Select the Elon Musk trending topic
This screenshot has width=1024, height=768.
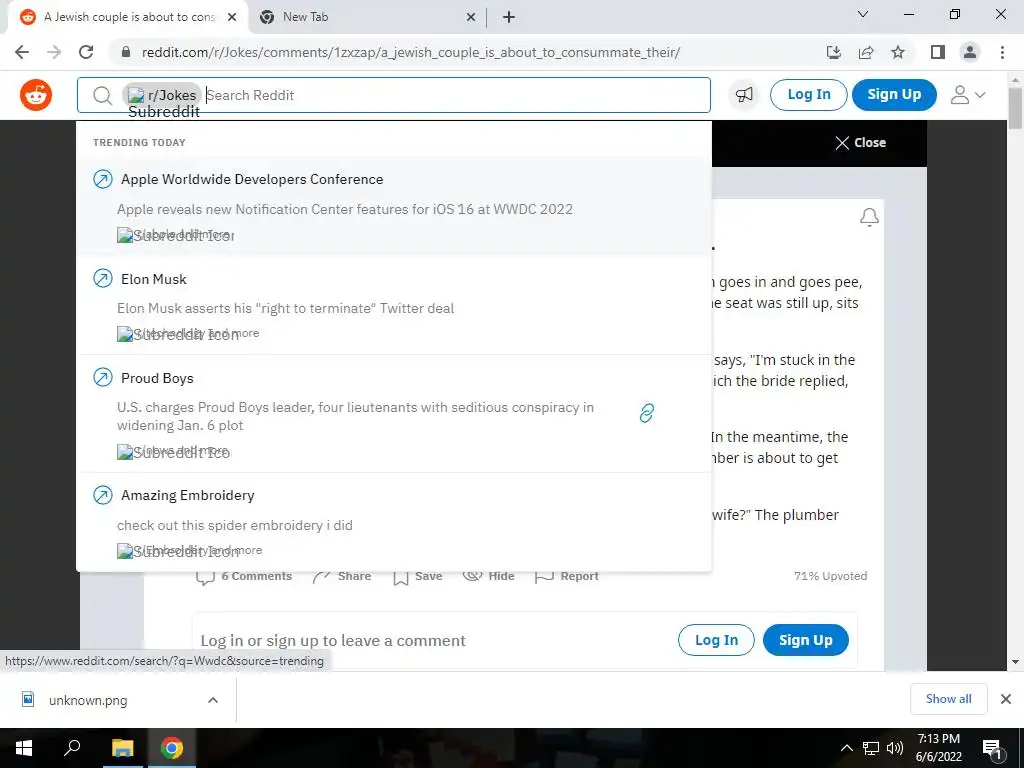tap(153, 279)
